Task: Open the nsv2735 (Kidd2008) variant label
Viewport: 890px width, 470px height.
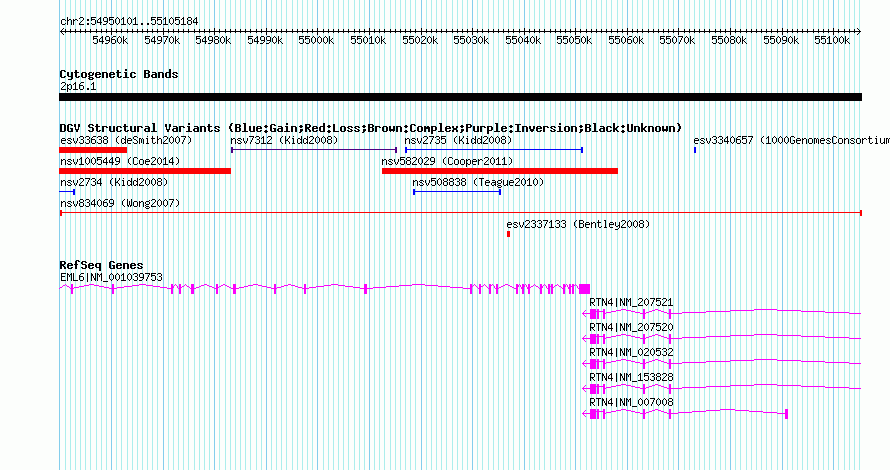Action: pyautogui.click(x=458, y=140)
